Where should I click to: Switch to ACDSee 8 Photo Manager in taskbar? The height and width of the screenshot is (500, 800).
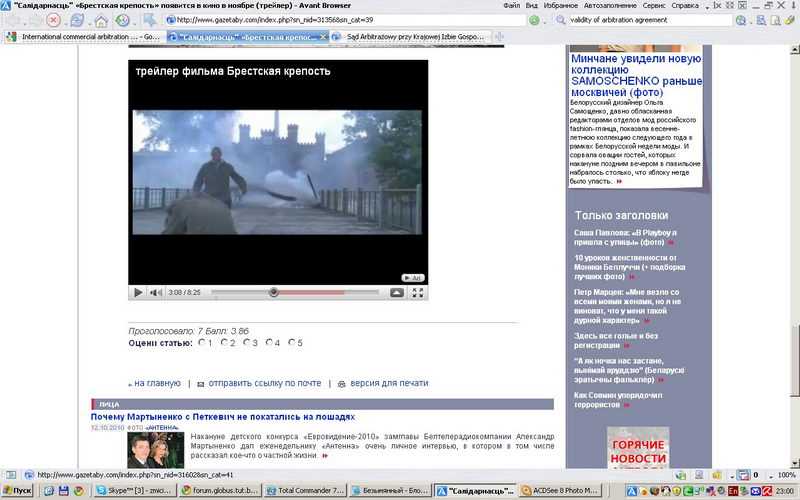560,491
